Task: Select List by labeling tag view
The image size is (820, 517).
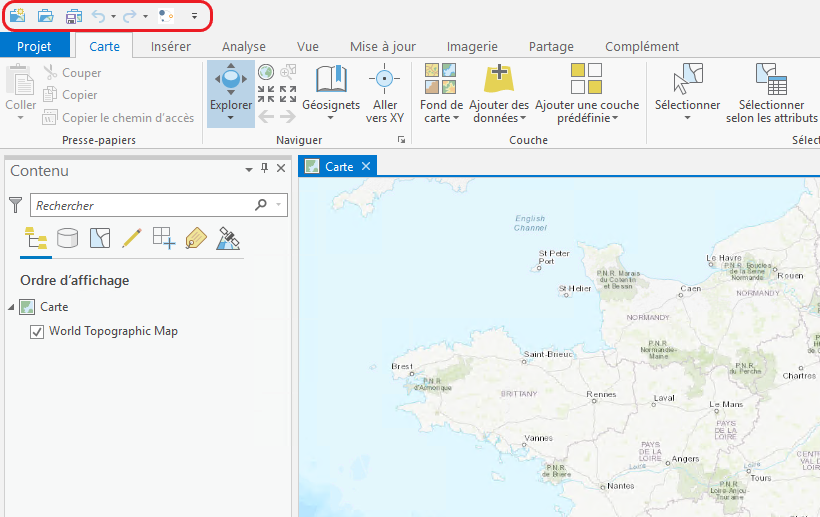Action: click(x=196, y=238)
